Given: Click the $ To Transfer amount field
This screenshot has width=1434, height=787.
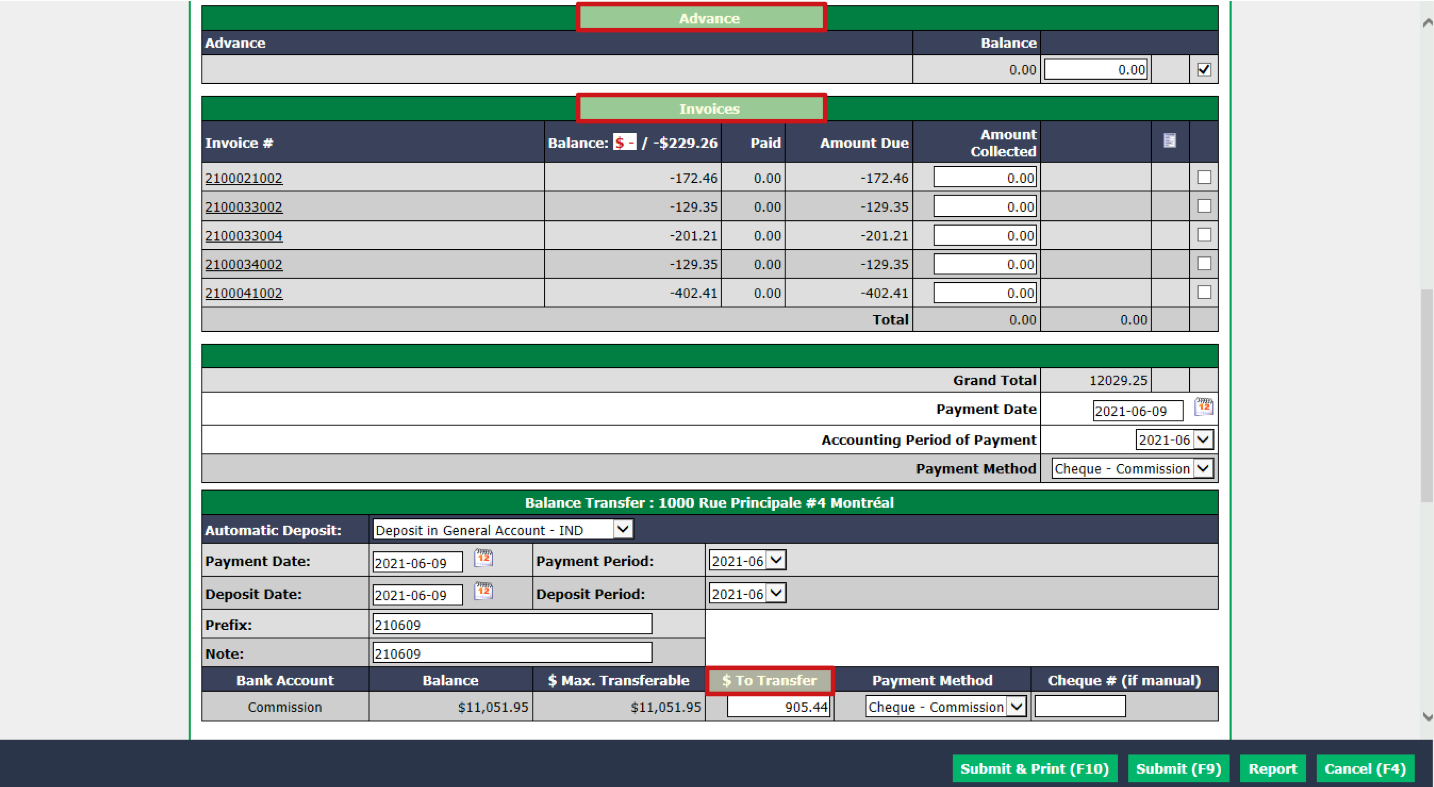Looking at the screenshot, I should (778, 707).
